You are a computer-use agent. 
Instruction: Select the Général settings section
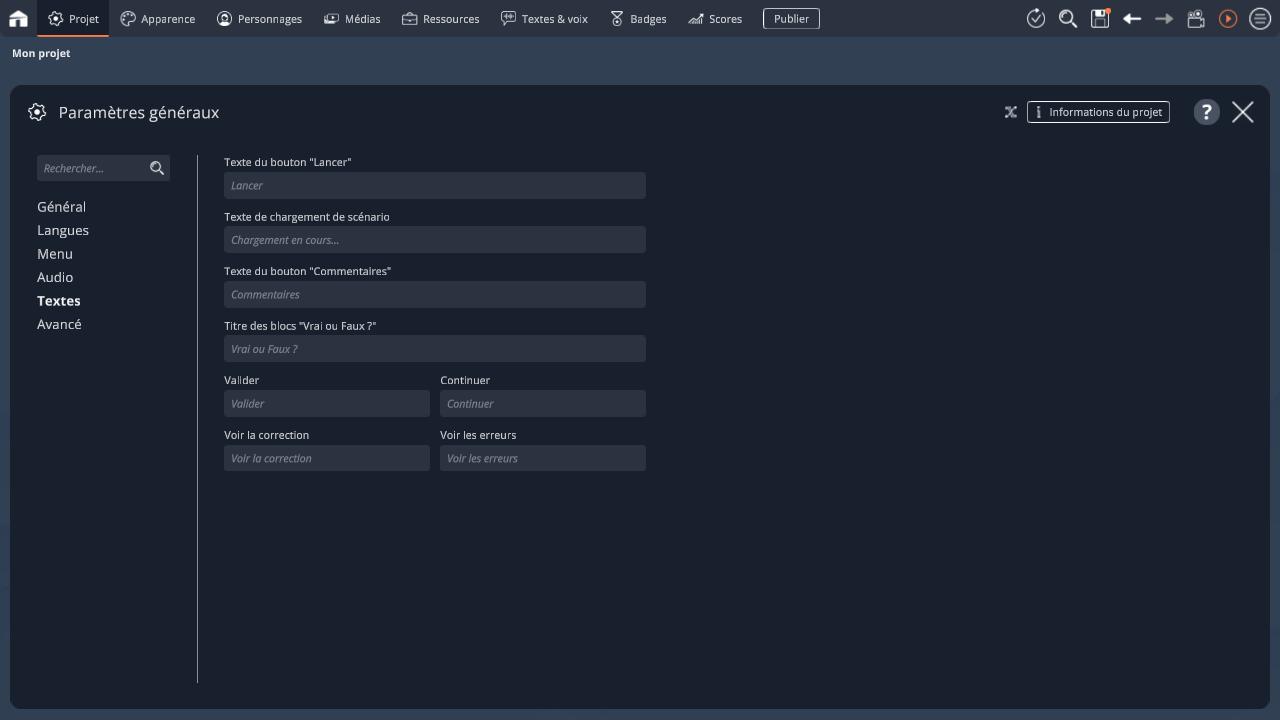click(x=61, y=207)
